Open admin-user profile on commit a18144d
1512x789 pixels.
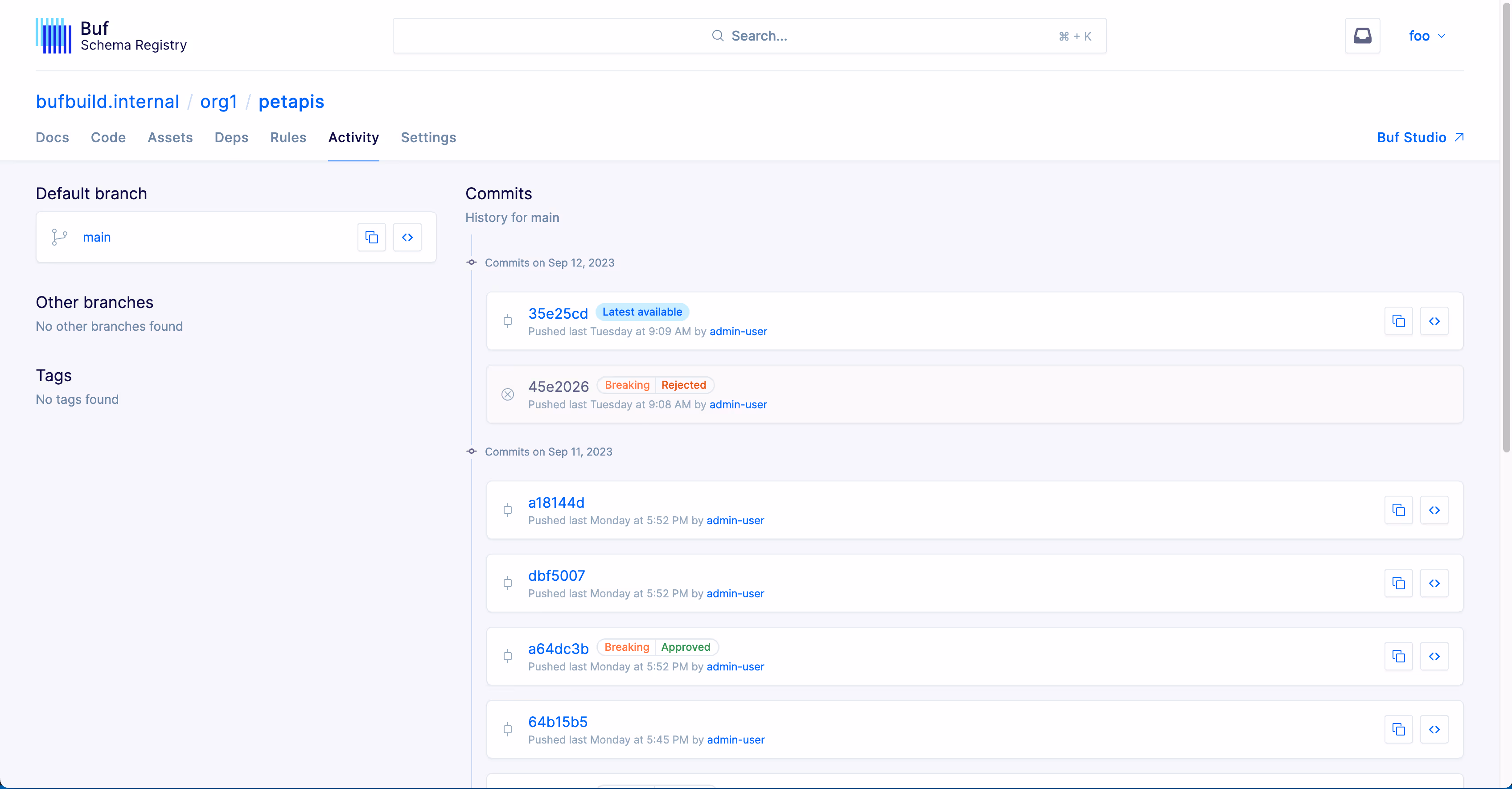735,520
